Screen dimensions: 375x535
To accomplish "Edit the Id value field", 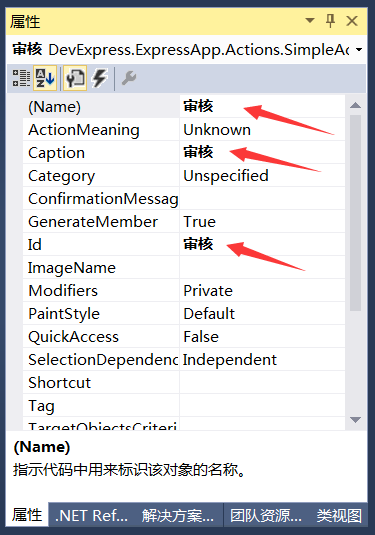I will click(262, 245).
